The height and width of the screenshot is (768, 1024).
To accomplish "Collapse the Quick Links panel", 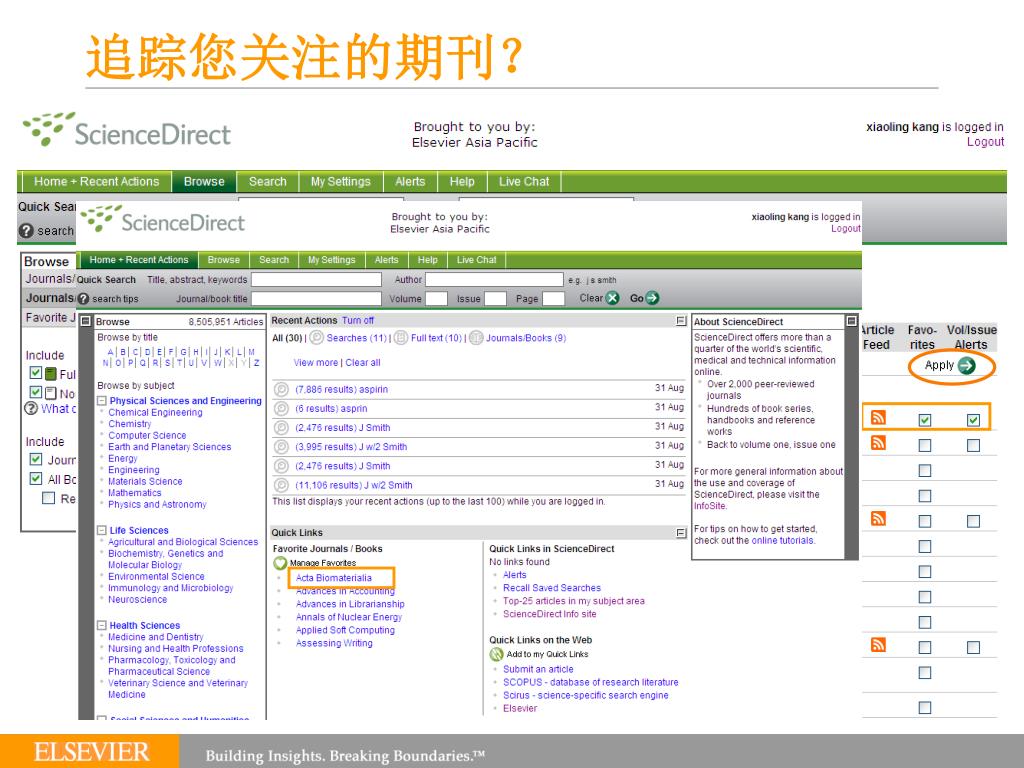I will point(680,533).
